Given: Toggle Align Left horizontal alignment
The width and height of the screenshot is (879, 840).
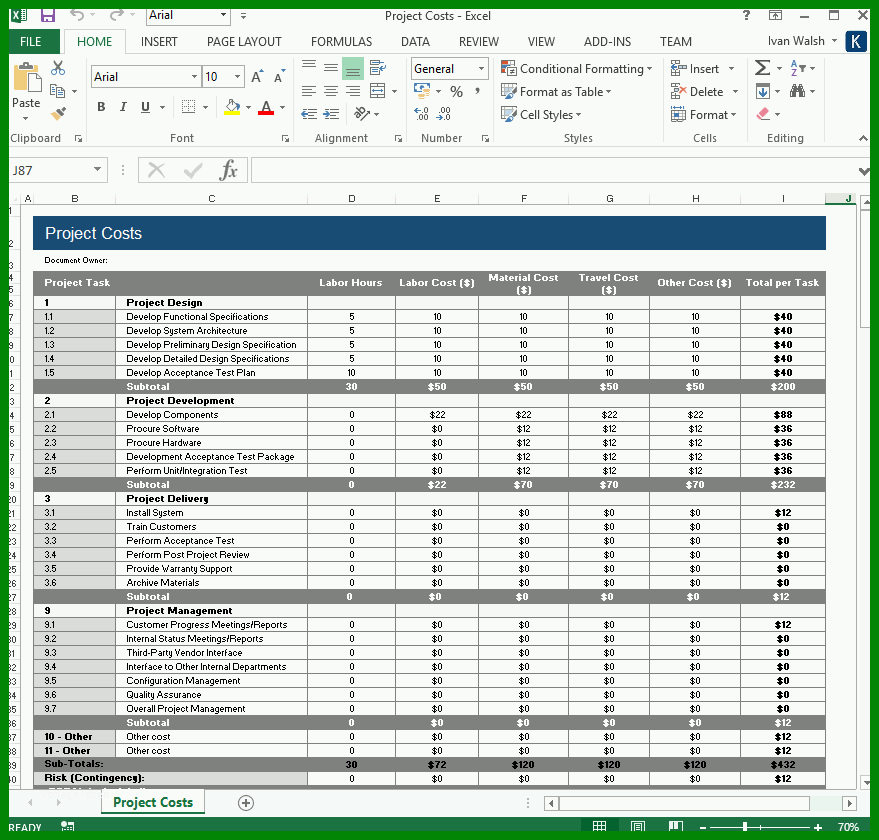Looking at the screenshot, I should point(309,91).
